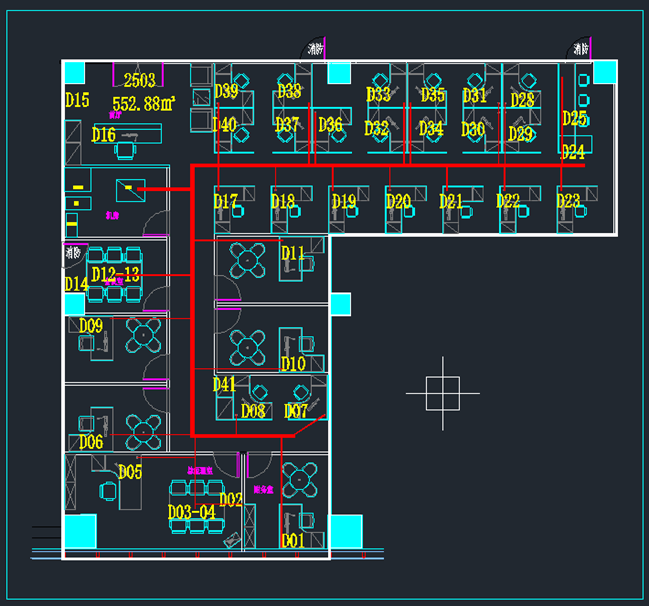This screenshot has height=606, width=649.
Task: Click the 552.88㎡ area text
Action: [x=144, y=103]
